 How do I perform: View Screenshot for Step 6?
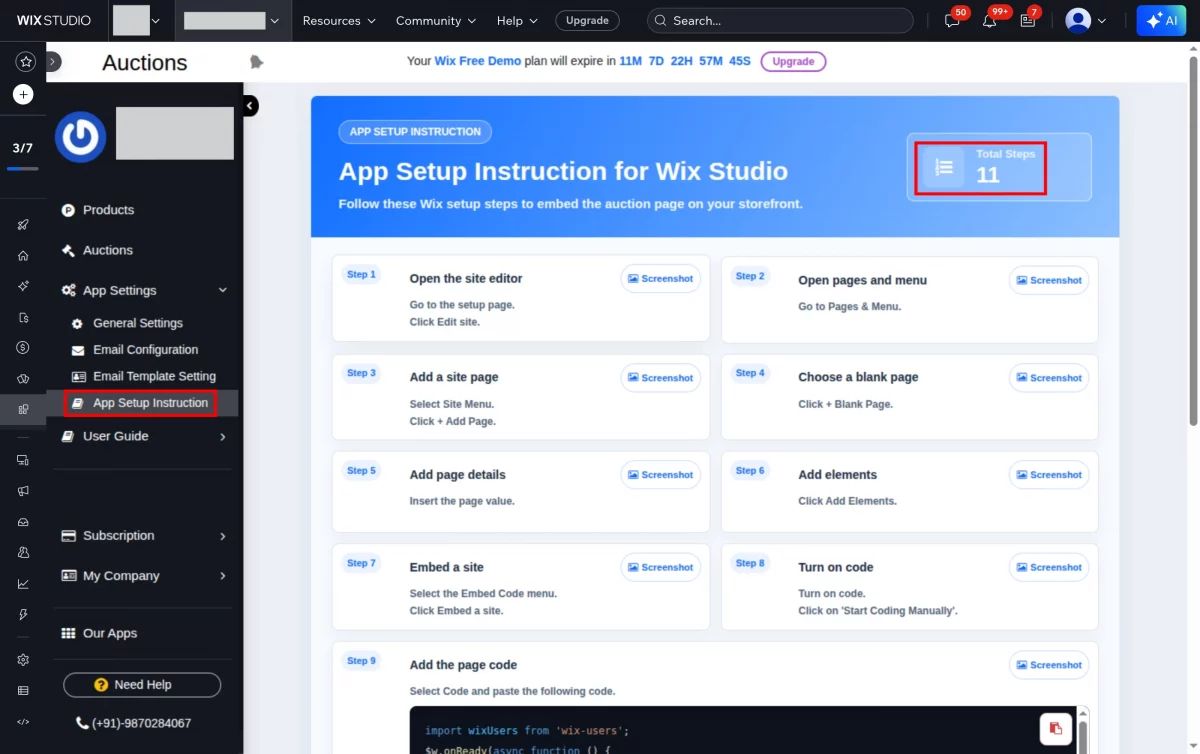[x=1049, y=475]
